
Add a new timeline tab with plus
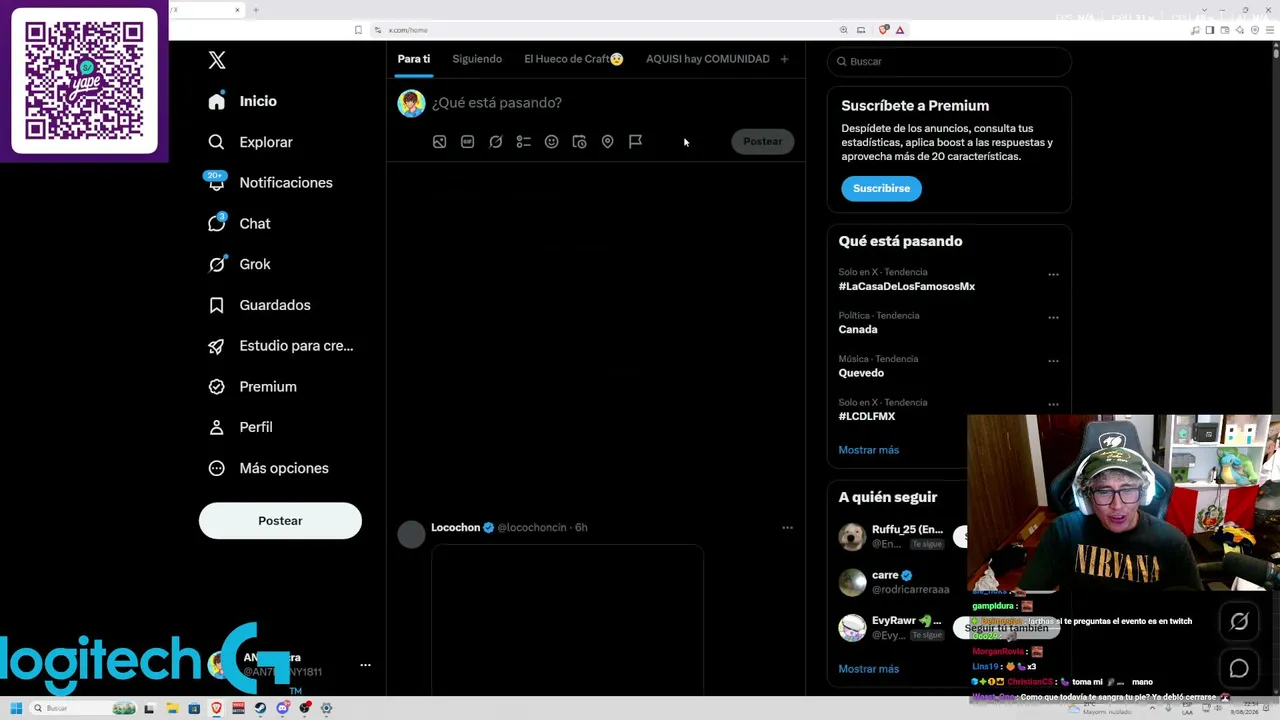point(784,59)
